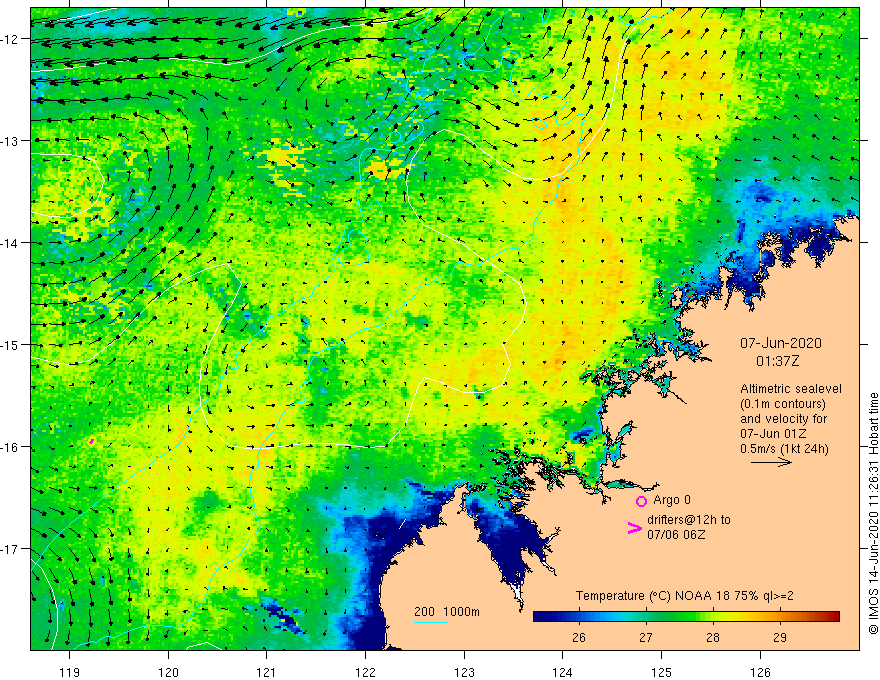
Task: Click longitude axis label 121
Action: [x=267, y=672]
